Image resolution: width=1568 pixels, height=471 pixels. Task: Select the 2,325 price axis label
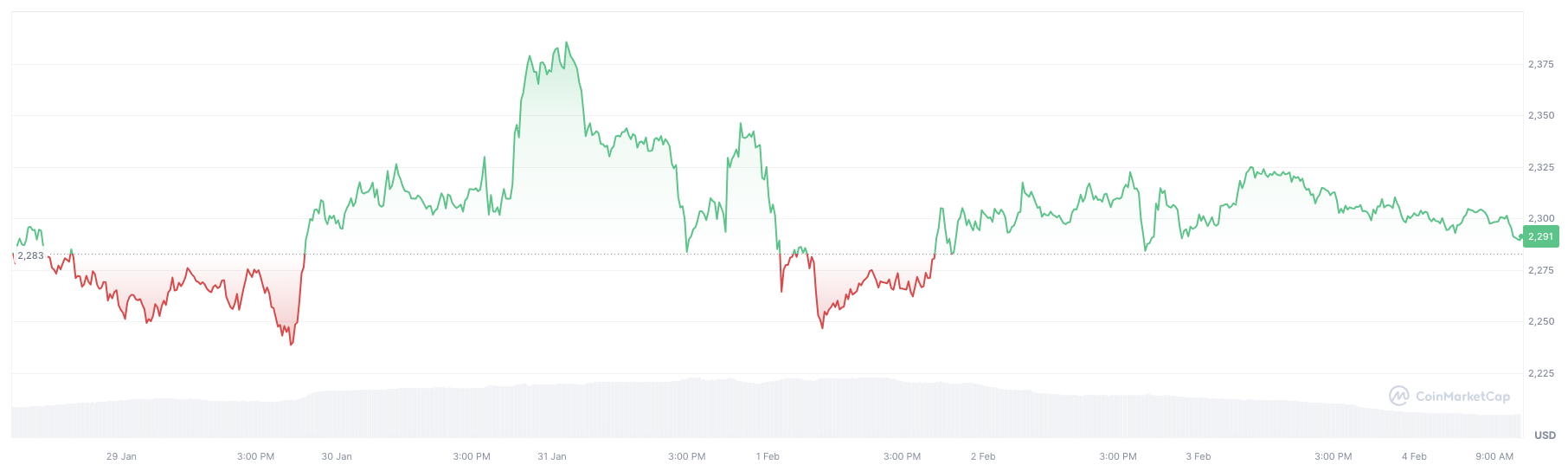(1540, 167)
